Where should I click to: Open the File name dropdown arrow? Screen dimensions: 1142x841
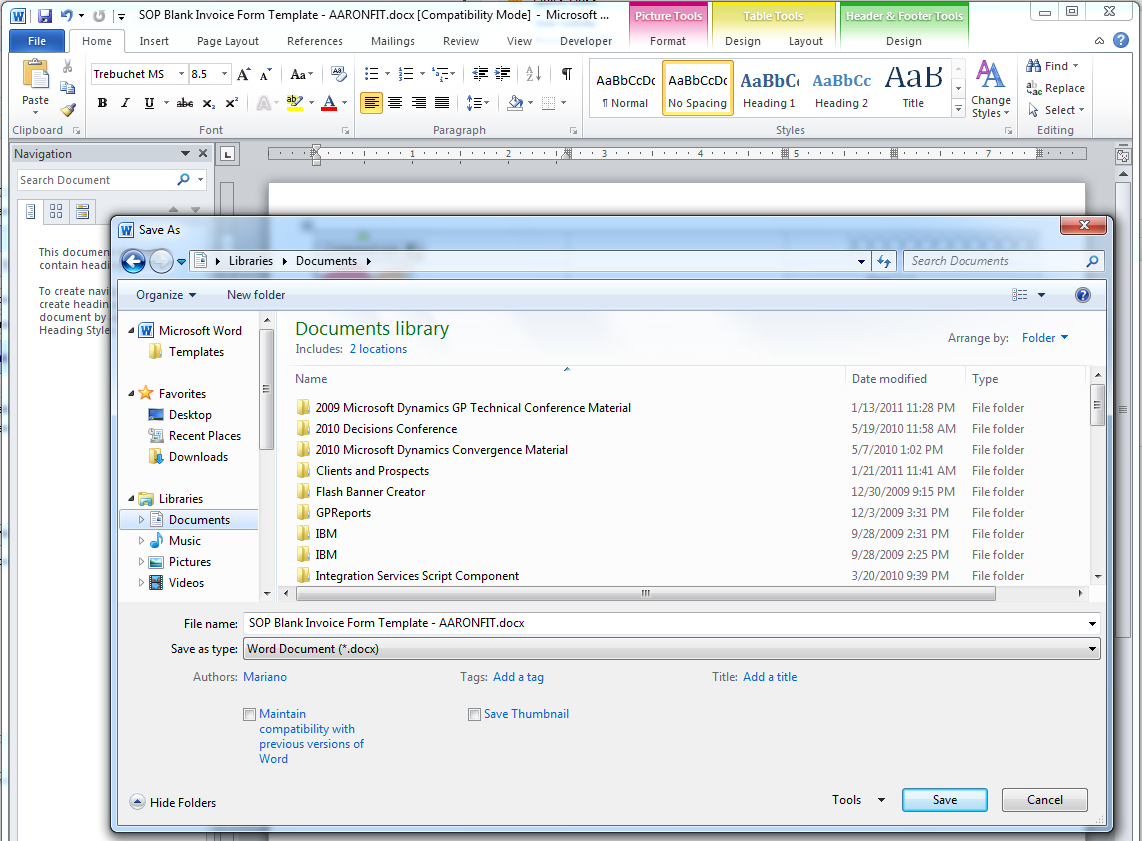coord(1092,623)
